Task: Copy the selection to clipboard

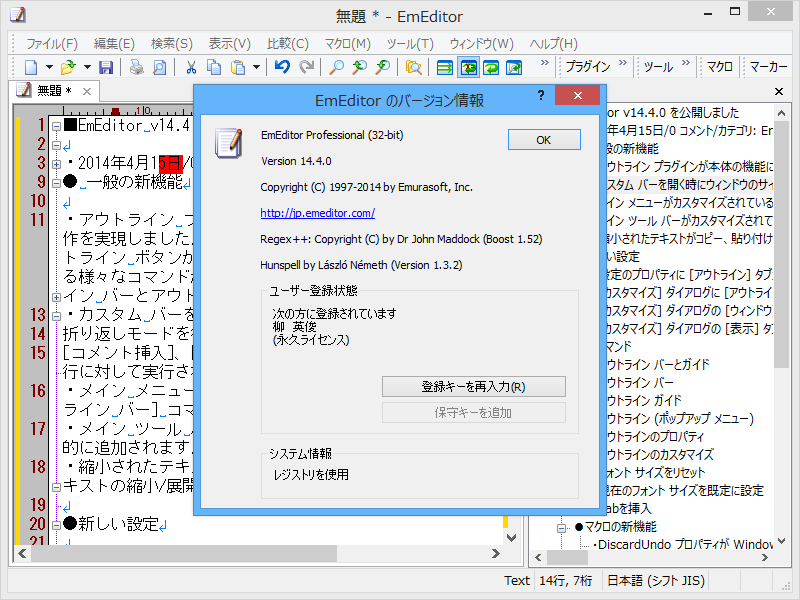Action: (x=213, y=67)
